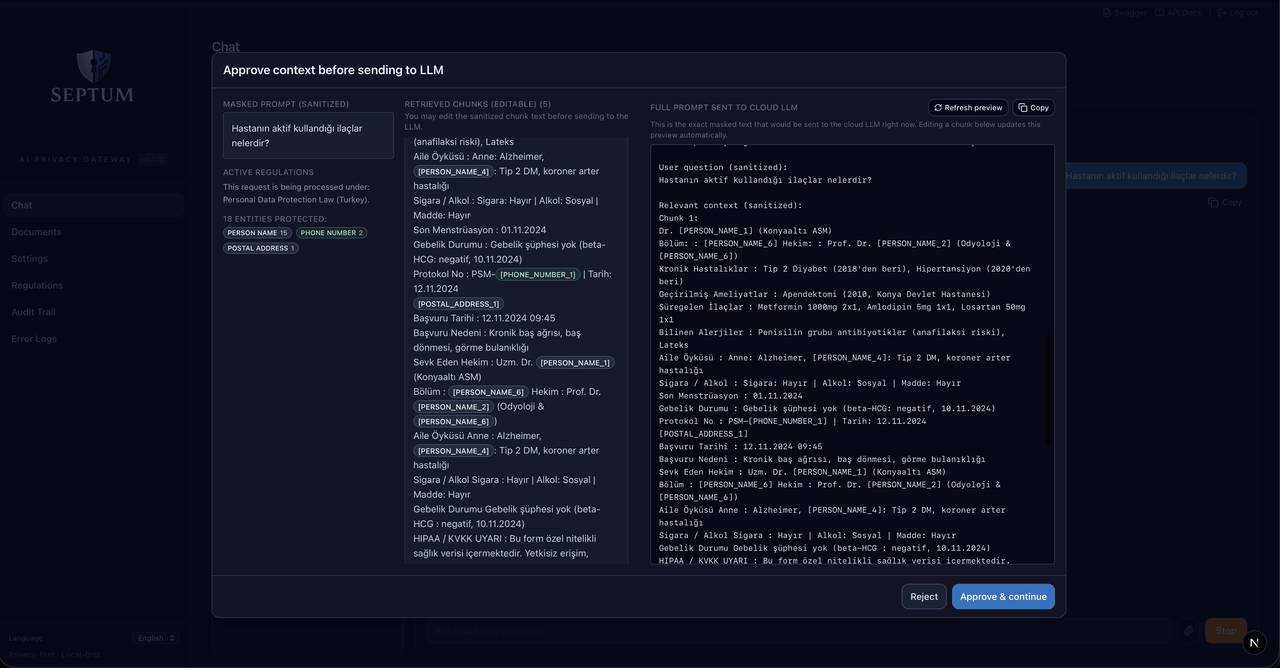Click the Septum shield logo
This screenshot has width=1280, height=668.
92,66
